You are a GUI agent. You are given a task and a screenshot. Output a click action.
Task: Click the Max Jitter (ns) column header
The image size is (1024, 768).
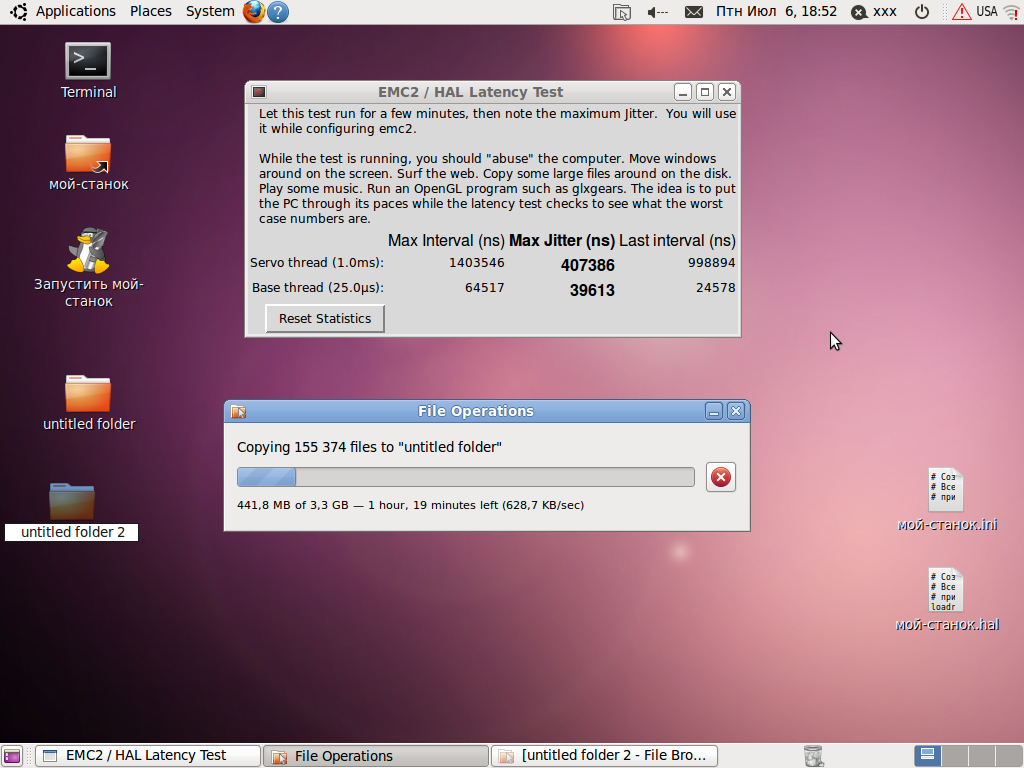[x=562, y=241]
